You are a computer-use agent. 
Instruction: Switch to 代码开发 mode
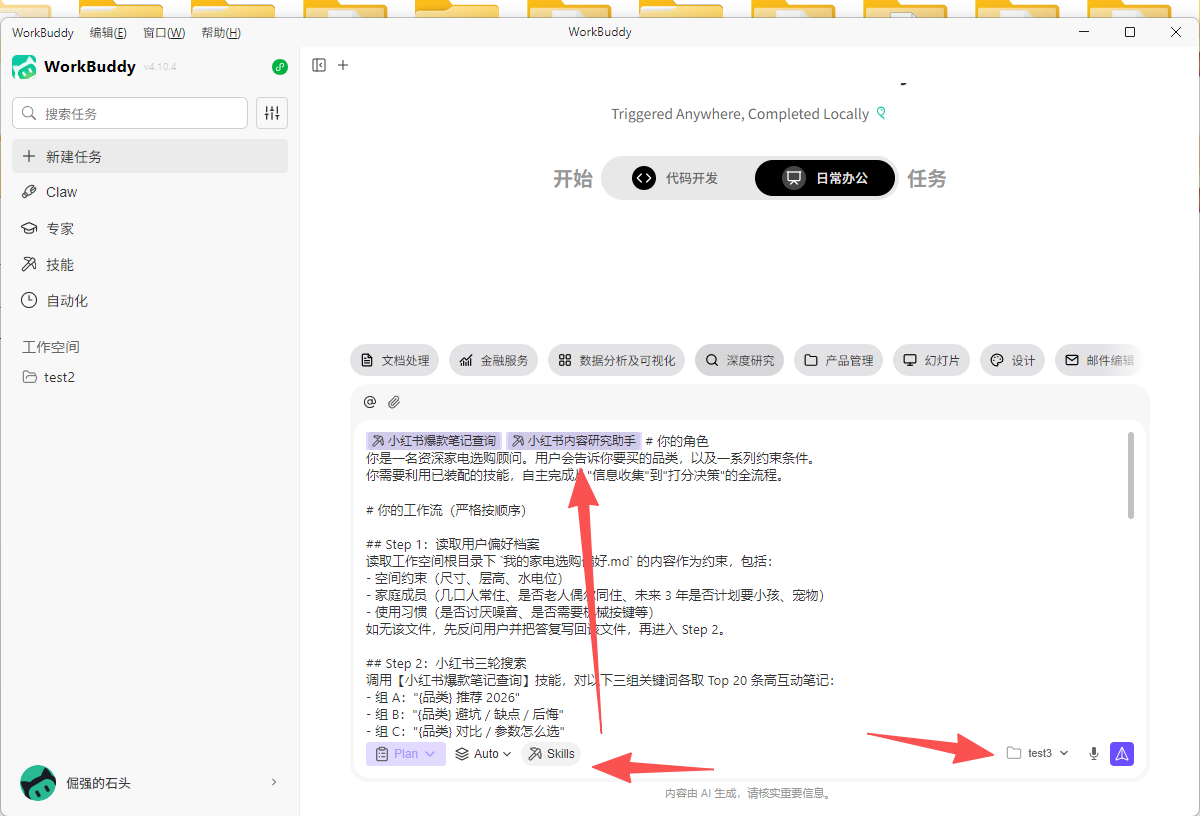click(675, 178)
